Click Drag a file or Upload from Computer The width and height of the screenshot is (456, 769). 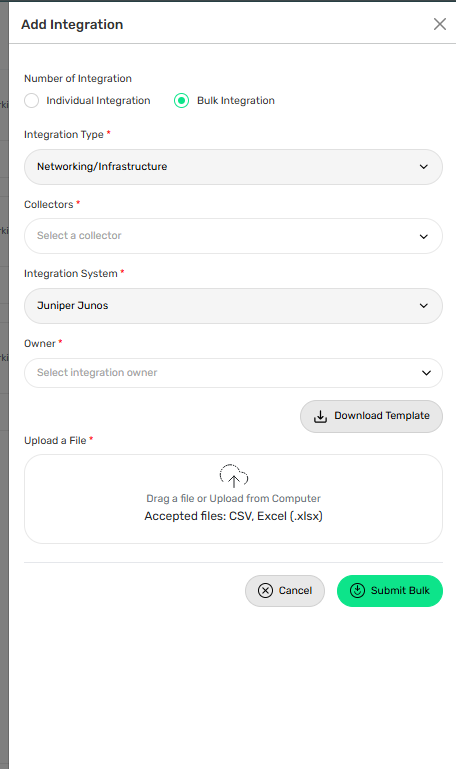(233, 498)
